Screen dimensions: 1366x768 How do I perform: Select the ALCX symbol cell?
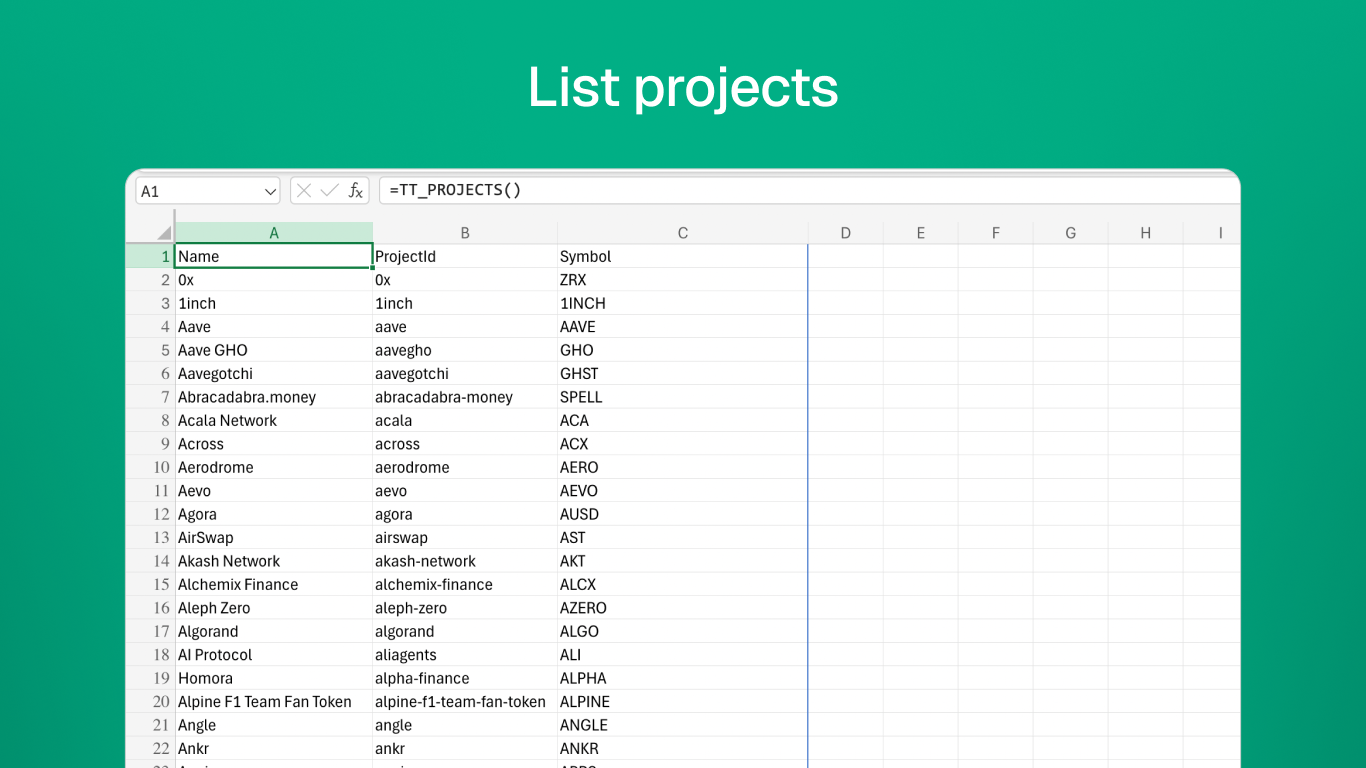point(683,584)
